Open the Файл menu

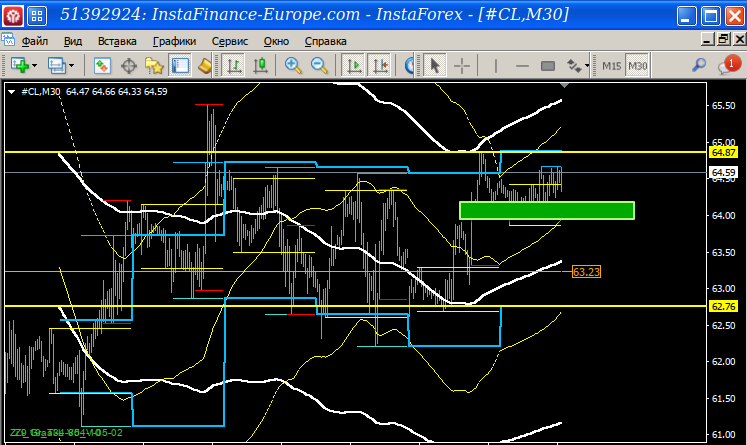[35, 41]
